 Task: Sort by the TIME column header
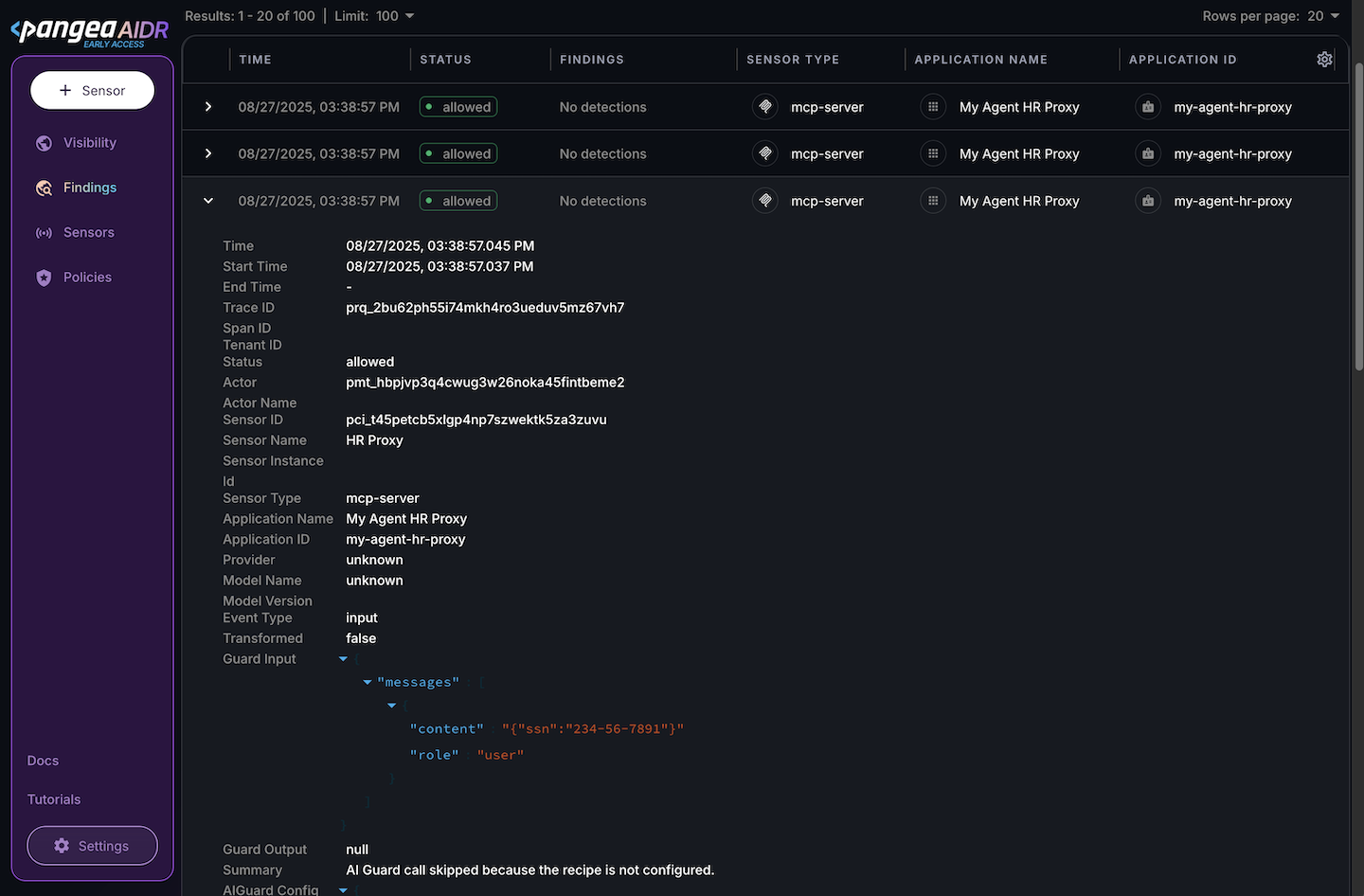pyautogui.click(x=255, y=60)
